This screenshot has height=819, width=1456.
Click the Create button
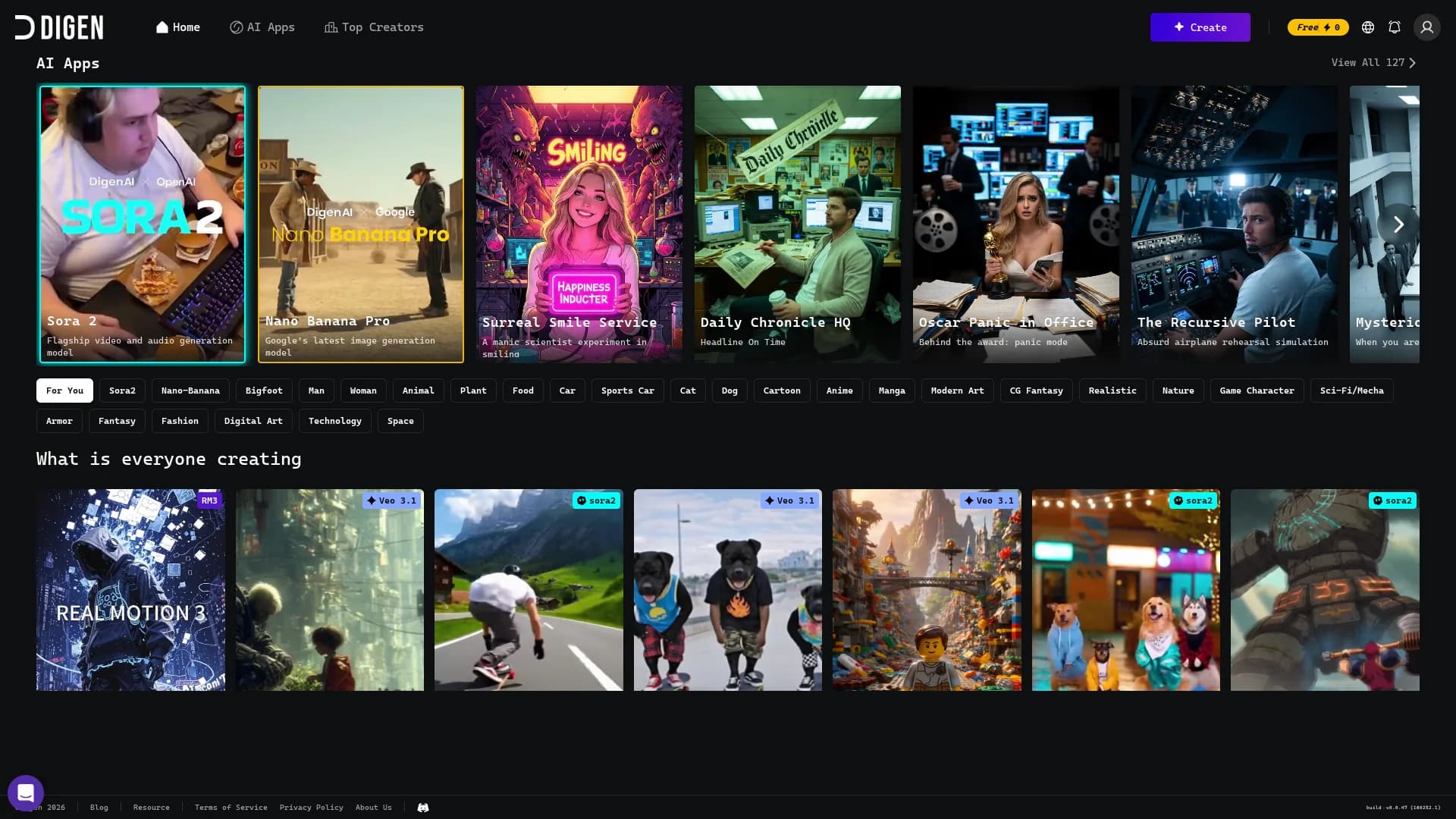click(x=1200, y=27)
